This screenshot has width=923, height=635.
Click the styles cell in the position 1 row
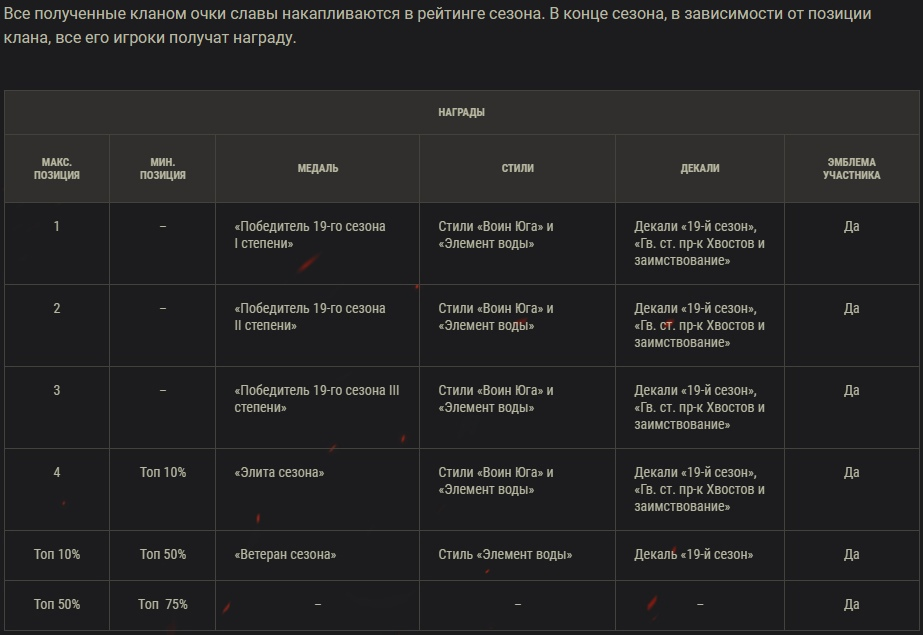(x=496, y=235)
